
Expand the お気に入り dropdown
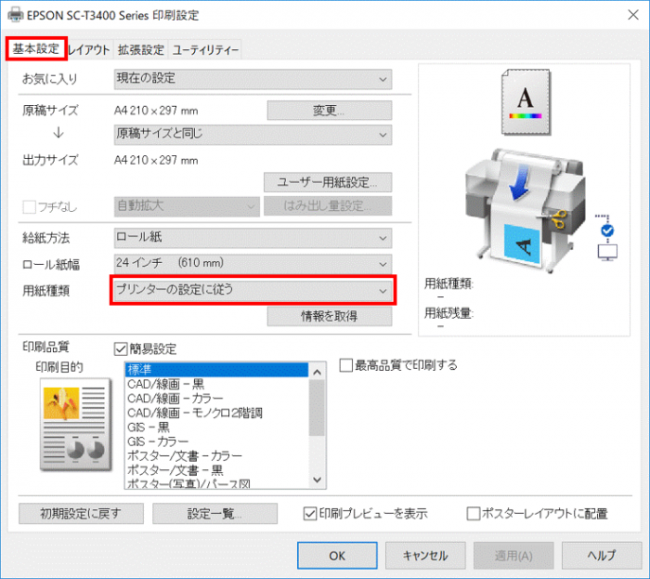click(x=251, y=78)
